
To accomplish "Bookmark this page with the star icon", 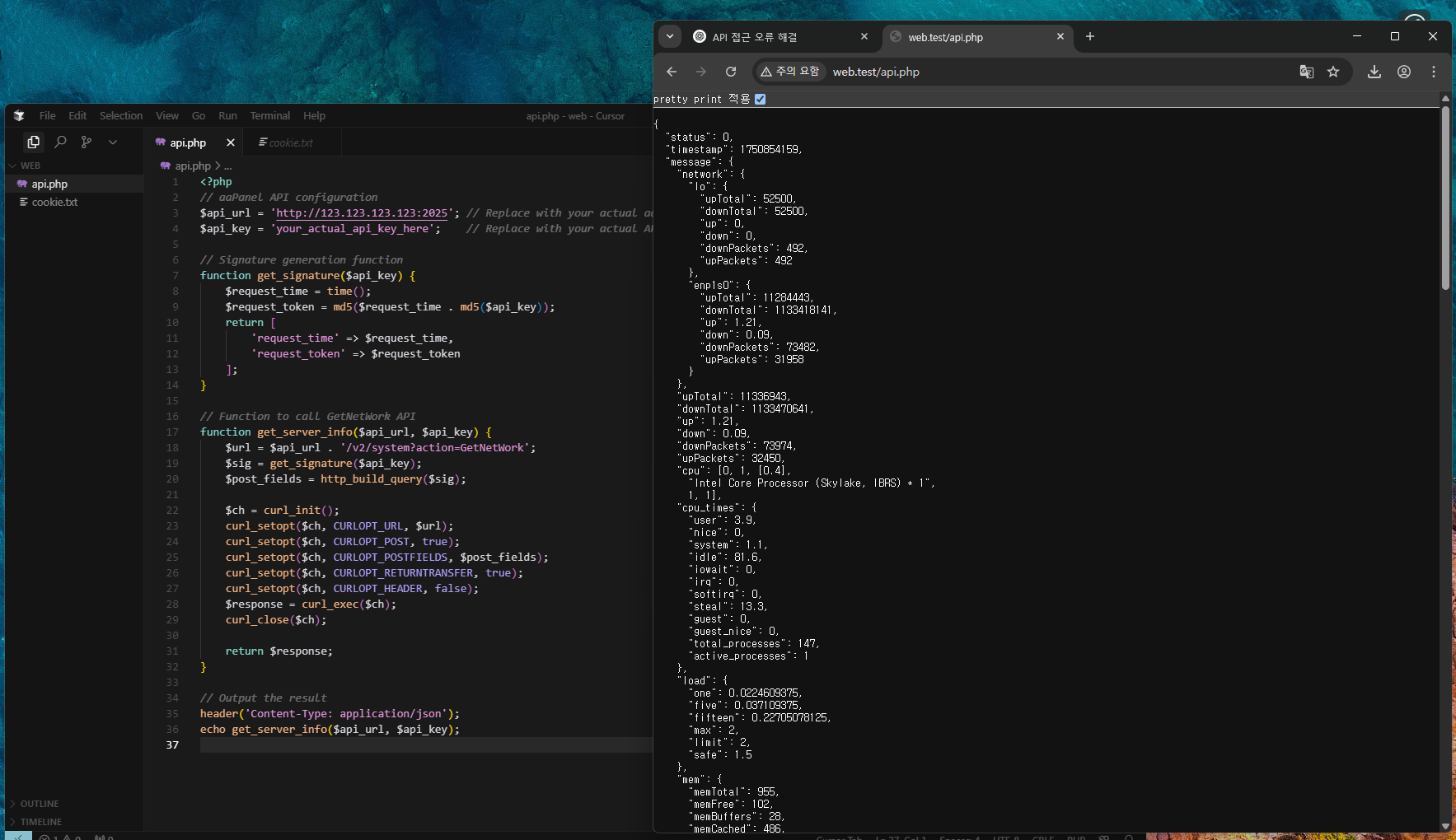I will pyautogui.click(x=1333, y=72).
